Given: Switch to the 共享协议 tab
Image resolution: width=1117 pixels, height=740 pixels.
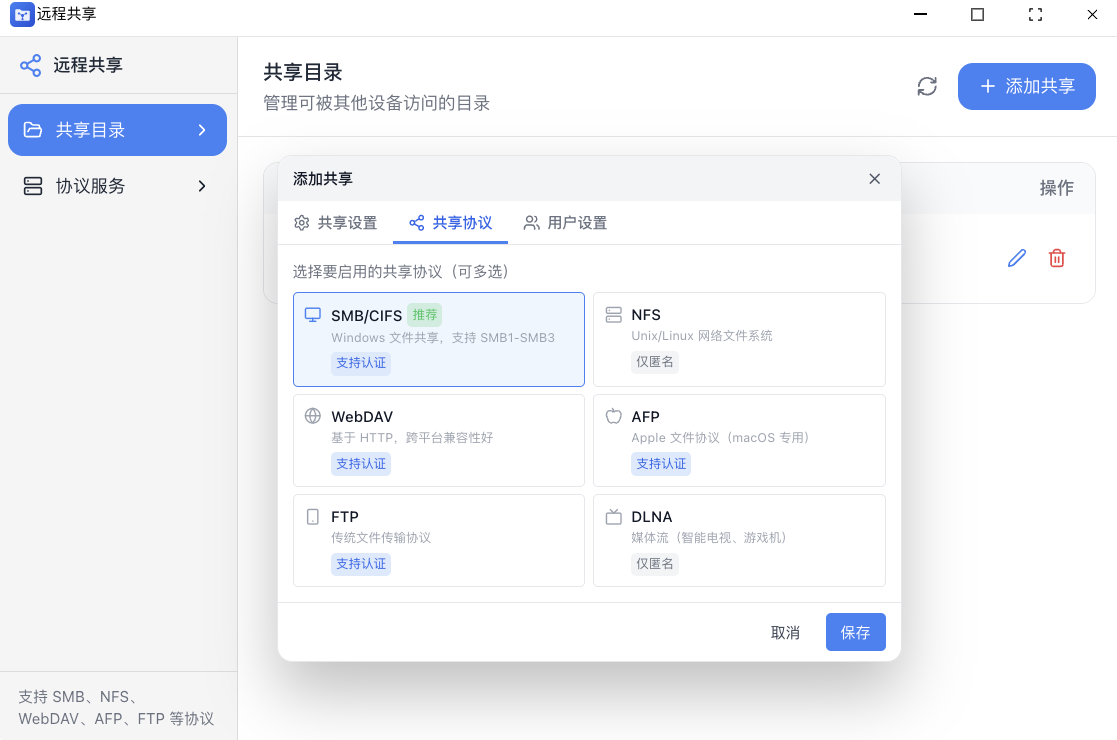Looking at the screenshot, I should click(451, 223).
